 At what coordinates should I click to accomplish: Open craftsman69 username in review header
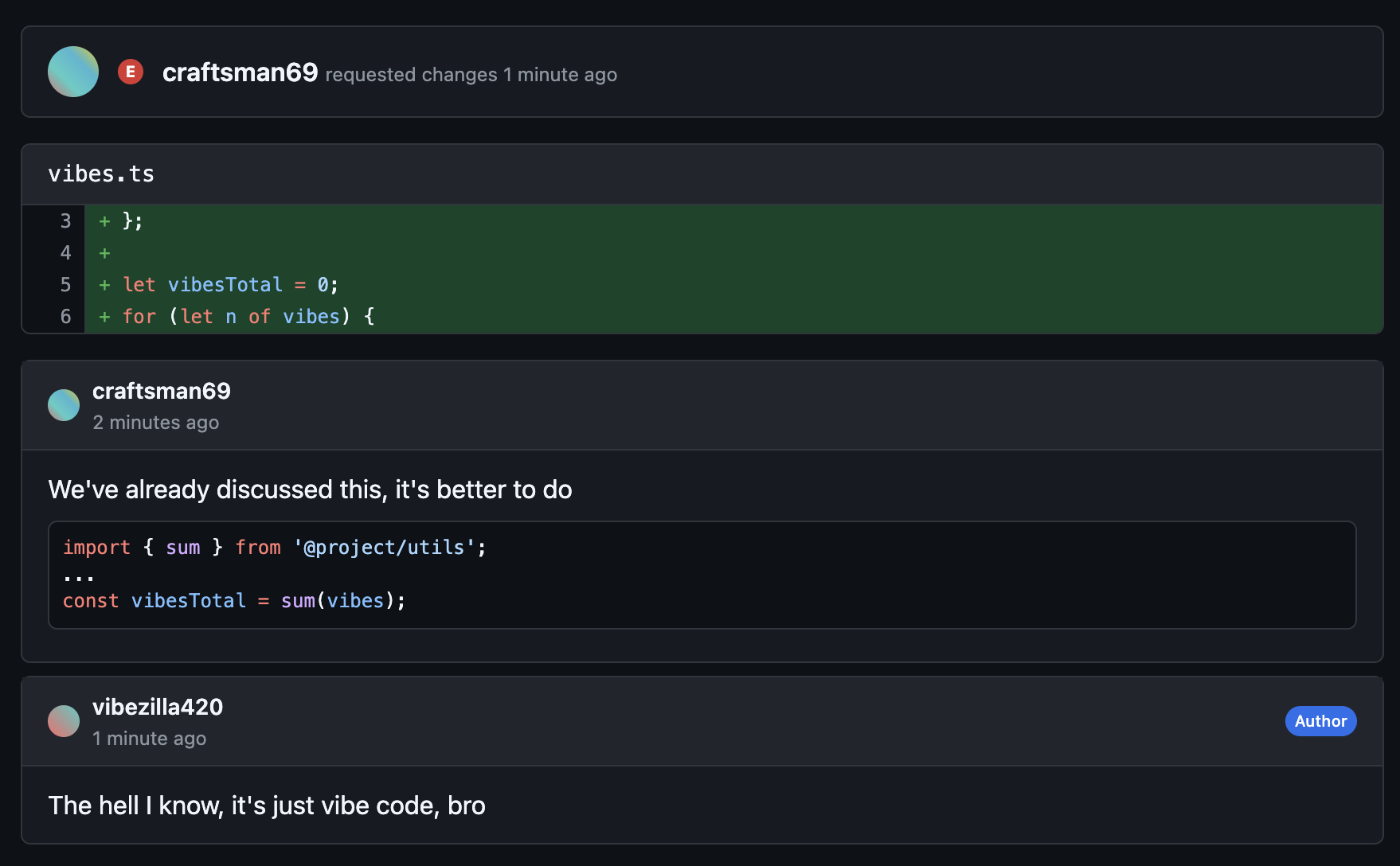tap(240, 72)
